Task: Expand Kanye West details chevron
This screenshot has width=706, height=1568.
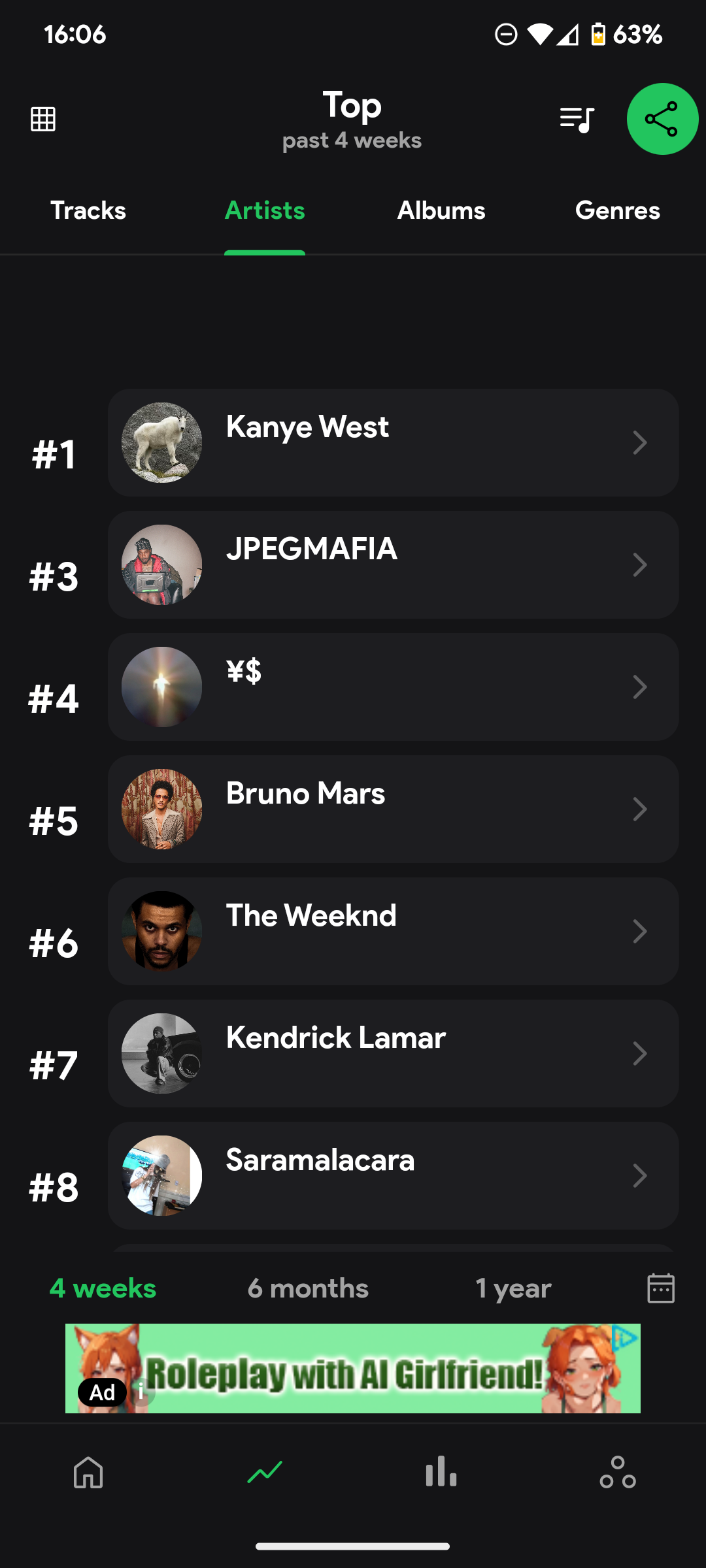Action: [640, 443]
